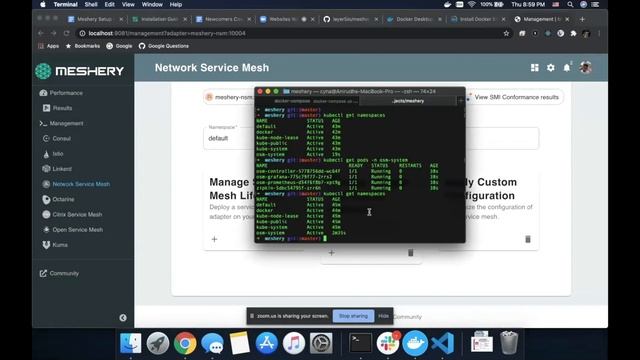Click the browser back arrow
Screen dimensions: 640x360
pos(40,33)
